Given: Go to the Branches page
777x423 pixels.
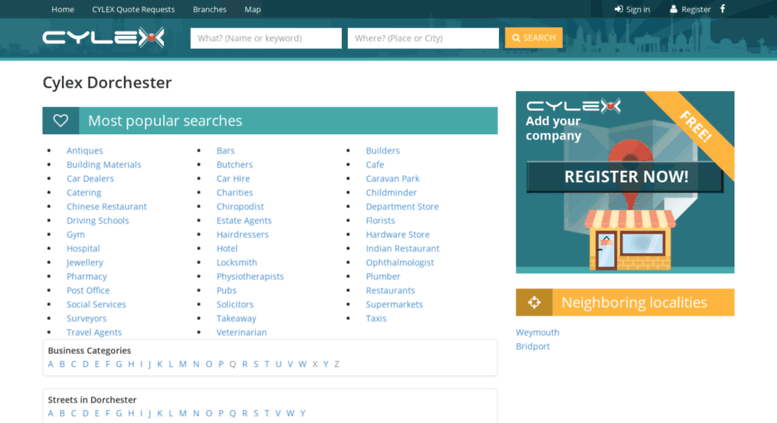Looking at the screenshot, I should point(210,9).
